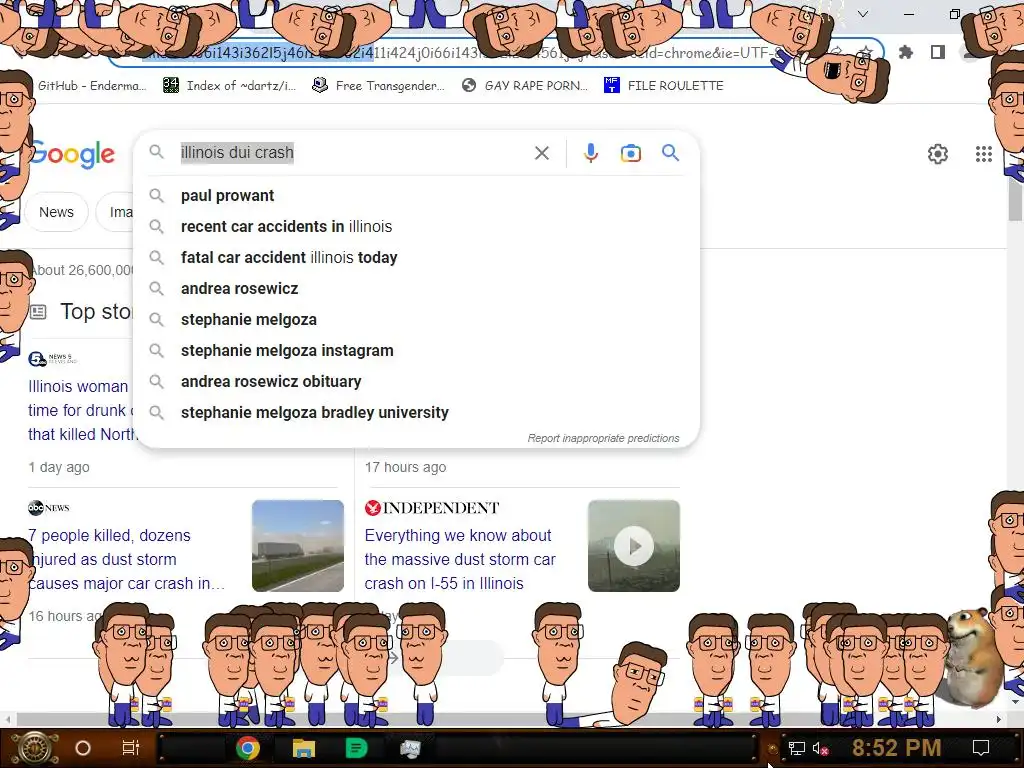The height and width of the screenshot is (768, 1024).
Task: Click the Independent source logo
Action: point(432,507)
